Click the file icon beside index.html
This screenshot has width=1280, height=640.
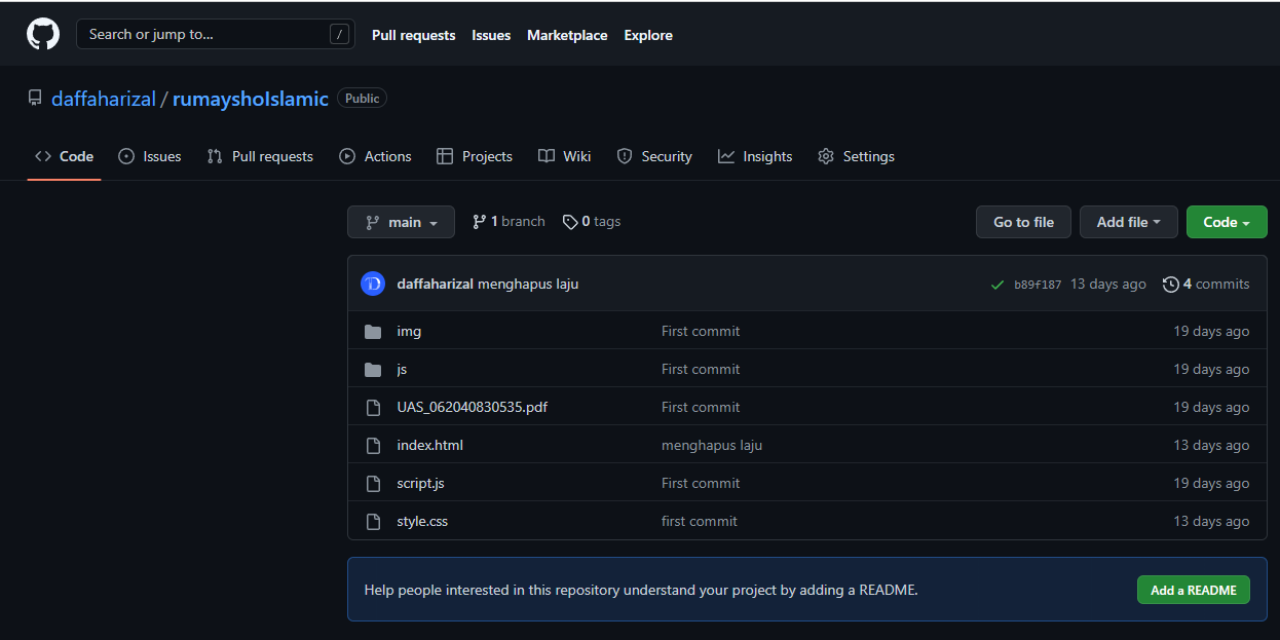pyautogui.click(x=374, y=444)
